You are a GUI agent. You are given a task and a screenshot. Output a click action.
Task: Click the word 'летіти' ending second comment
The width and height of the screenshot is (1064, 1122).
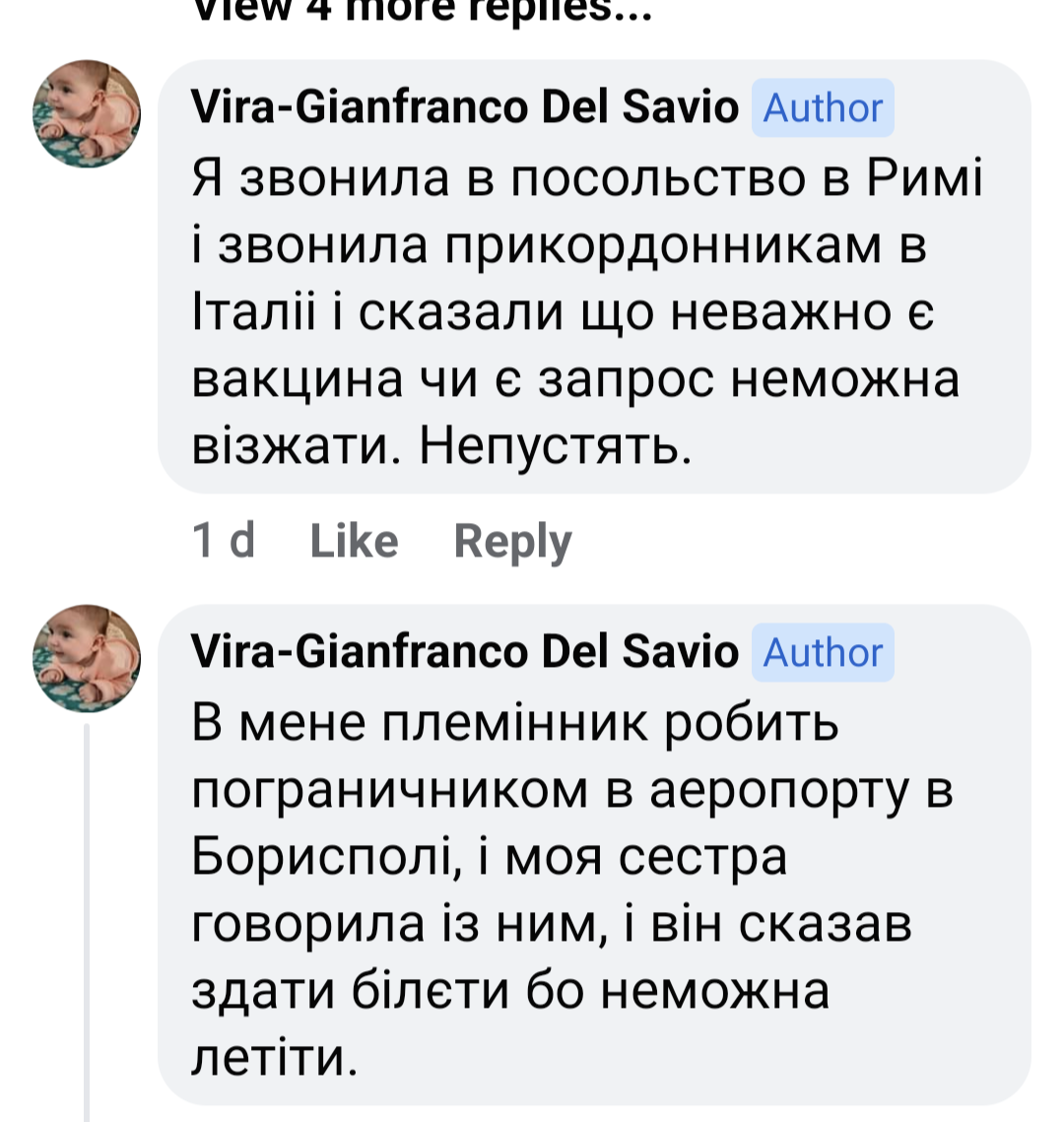(271, 1059)
